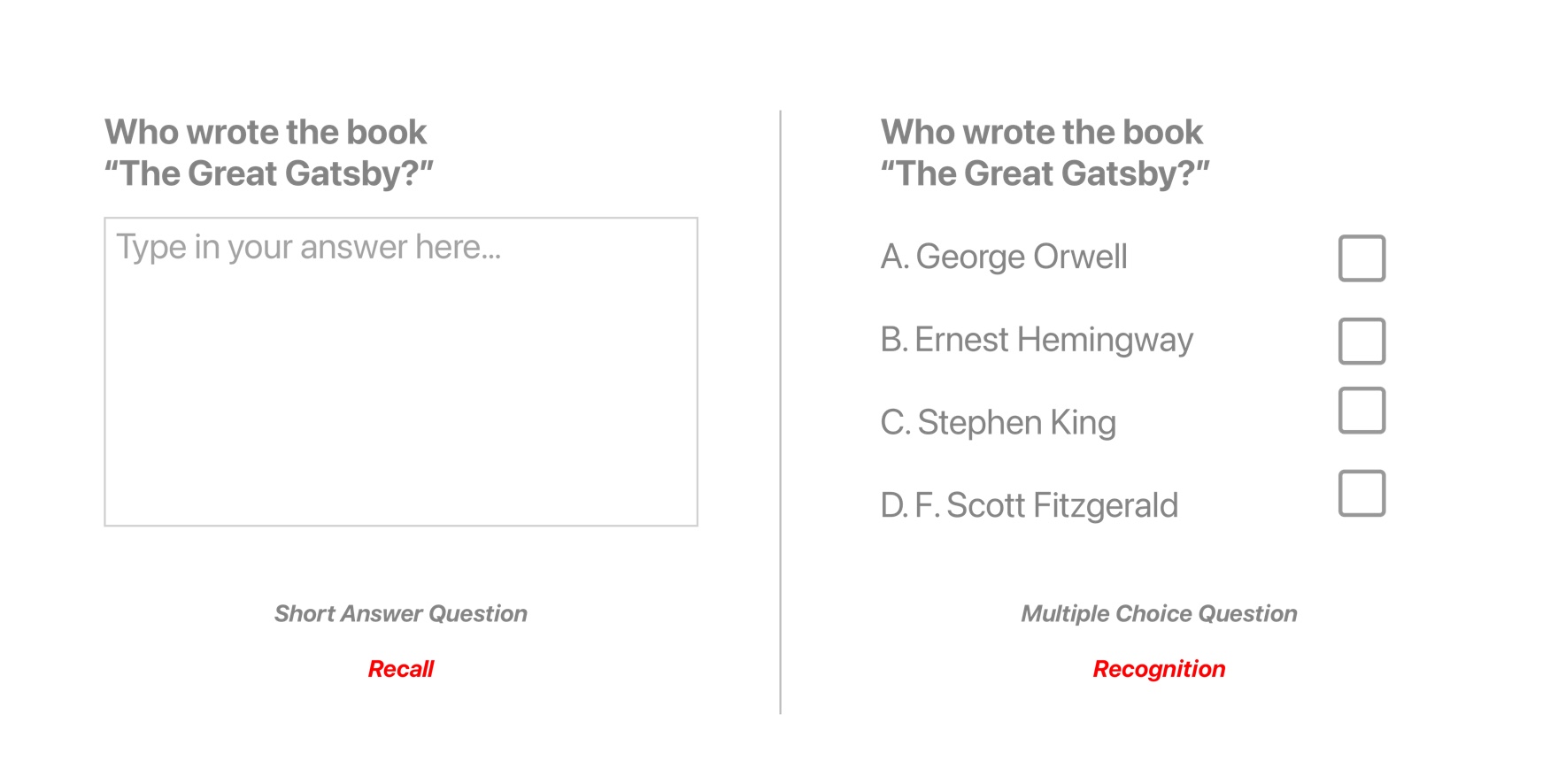Viewport: 1558px width, 784px height.
Task: Select the checkbox for Stephen King
Action: [1361, 411]
